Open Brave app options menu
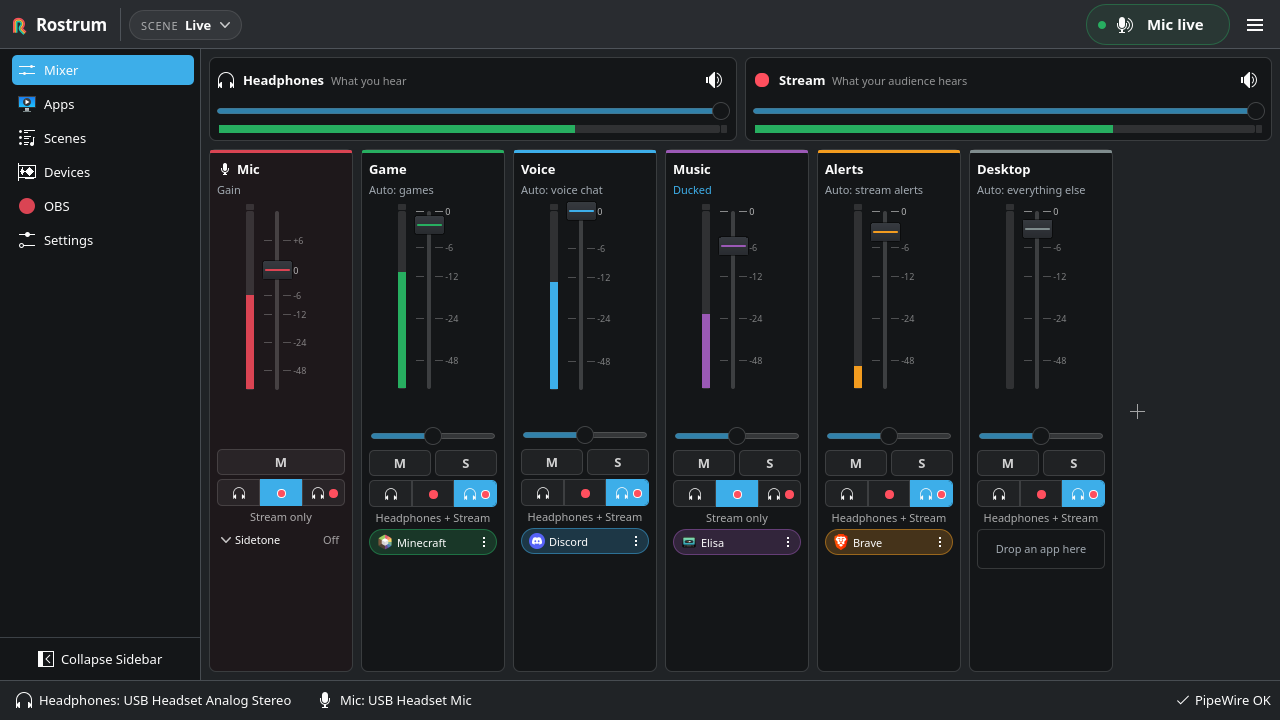This screenshot has width=1280, height=720. [940, 542]
